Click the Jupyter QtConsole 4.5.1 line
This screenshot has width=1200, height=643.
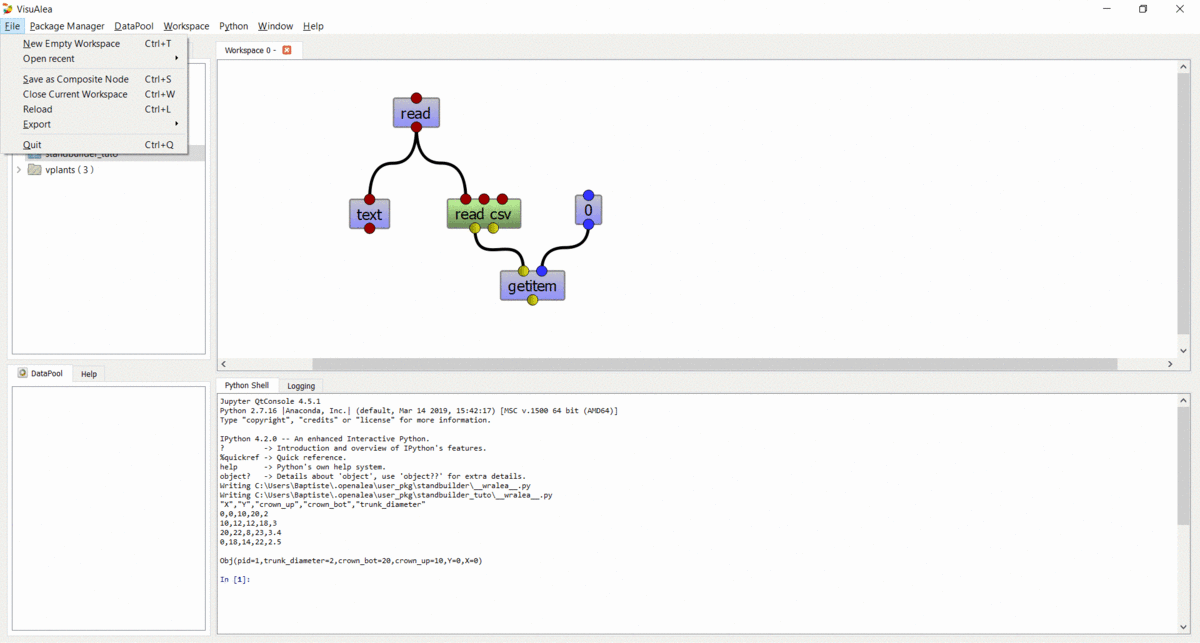pos(270,401)
